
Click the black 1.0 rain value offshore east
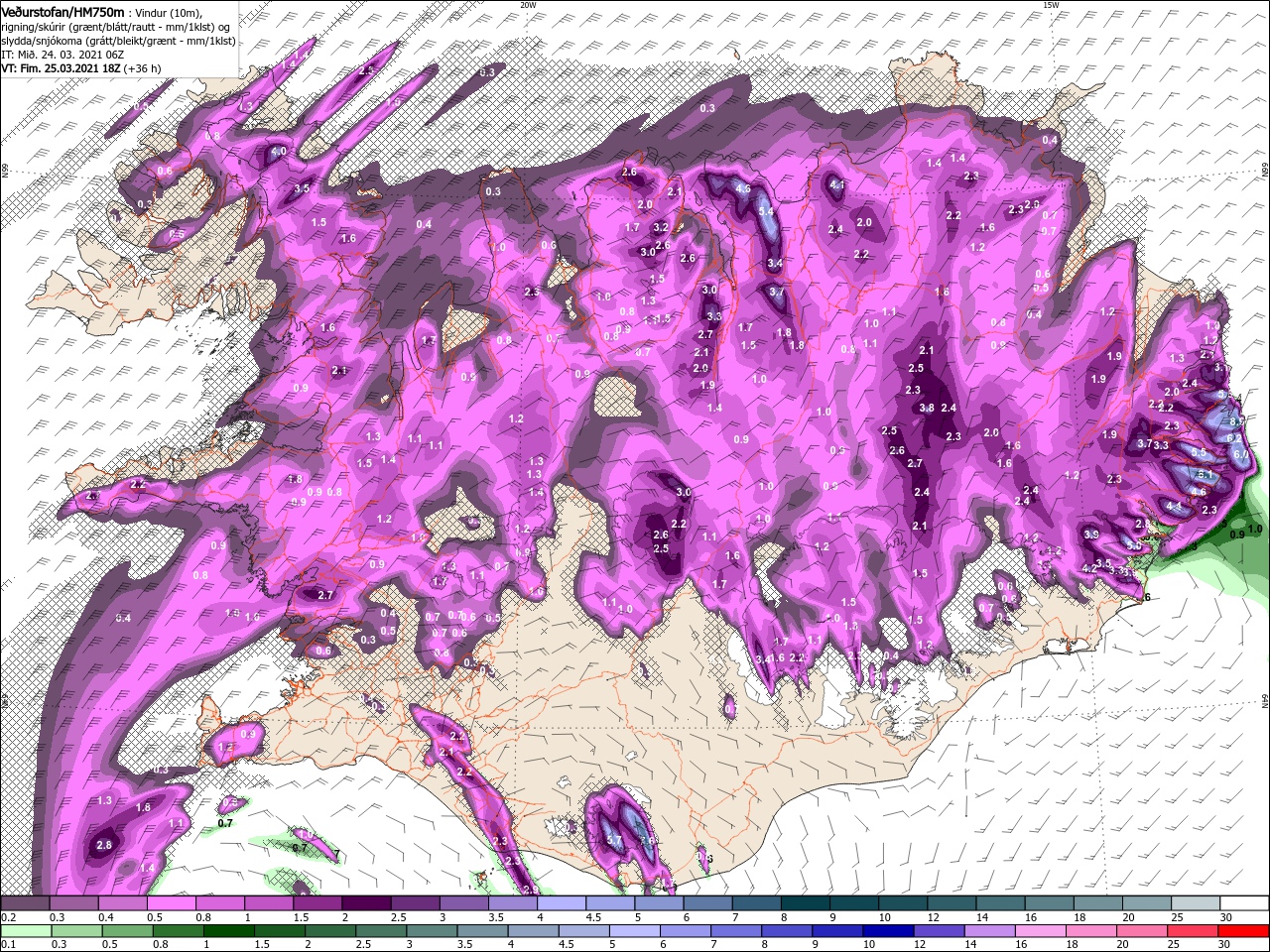click(1255, 530)
